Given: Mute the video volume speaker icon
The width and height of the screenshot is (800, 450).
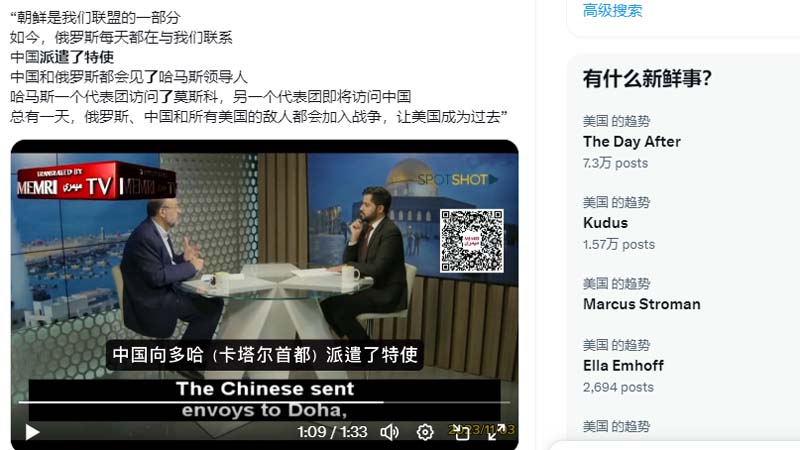Looking at the screenshot, I should tap(389, 432).
